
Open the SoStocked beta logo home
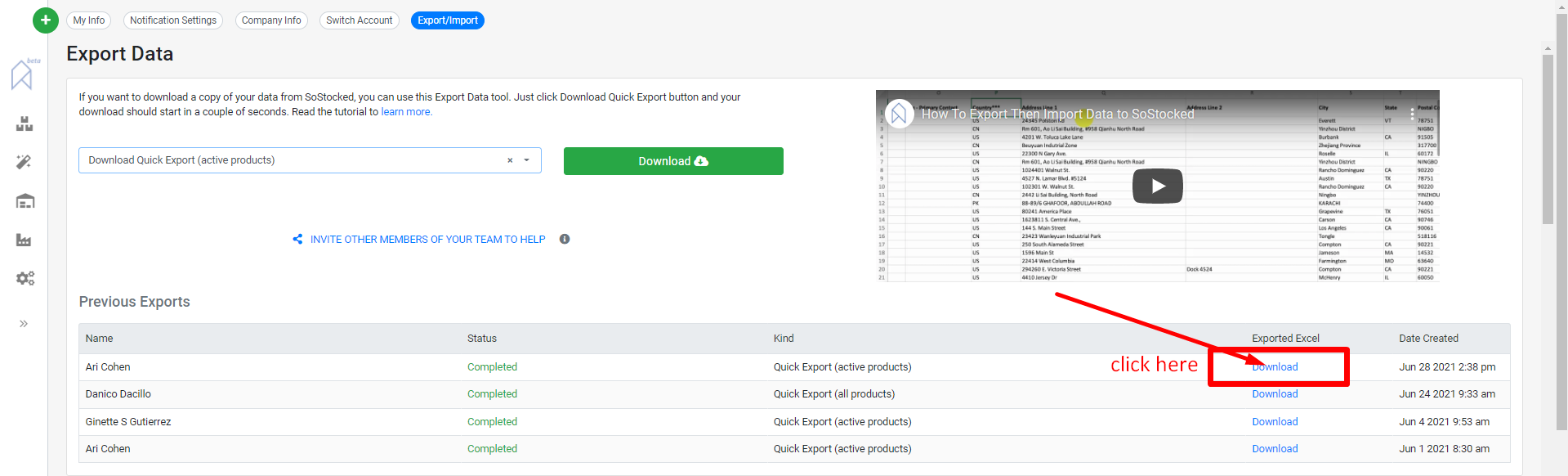24,74
